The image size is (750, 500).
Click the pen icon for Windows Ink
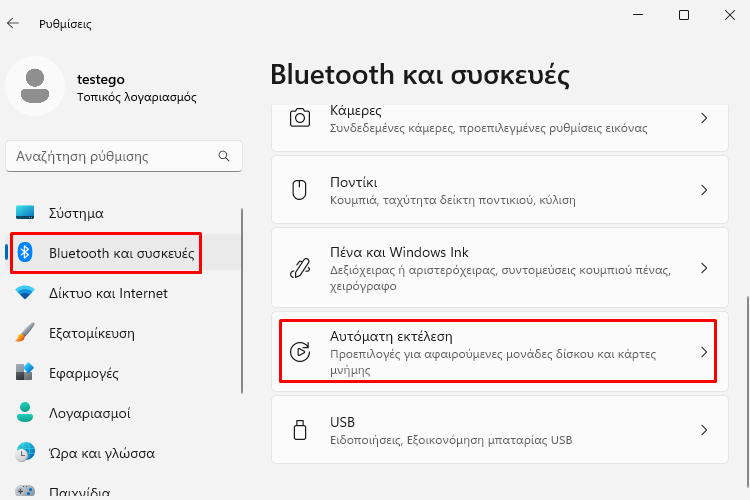(300, 268)
